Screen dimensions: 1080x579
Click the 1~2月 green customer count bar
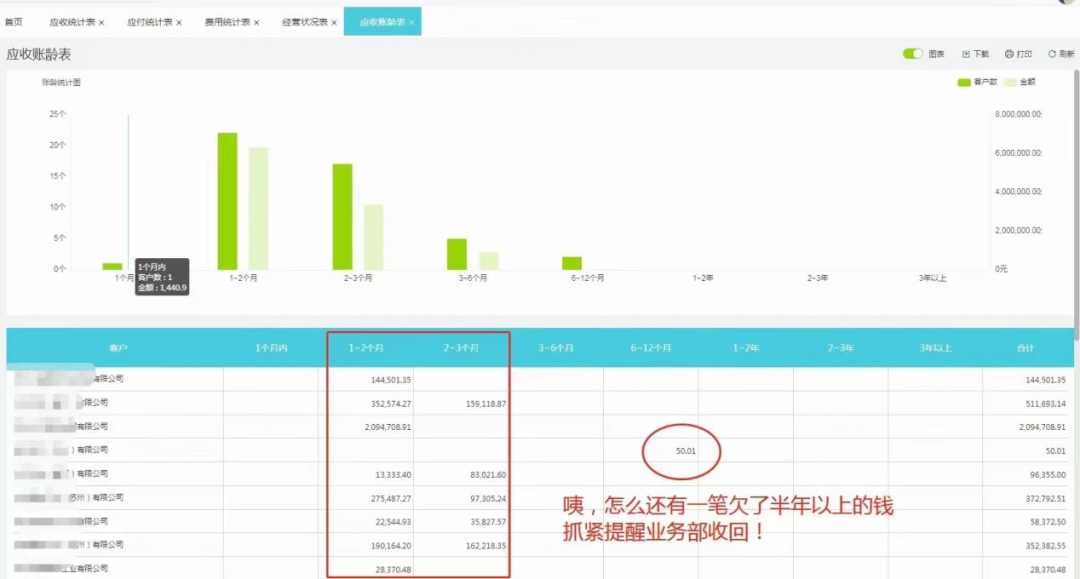coord(227,201)
